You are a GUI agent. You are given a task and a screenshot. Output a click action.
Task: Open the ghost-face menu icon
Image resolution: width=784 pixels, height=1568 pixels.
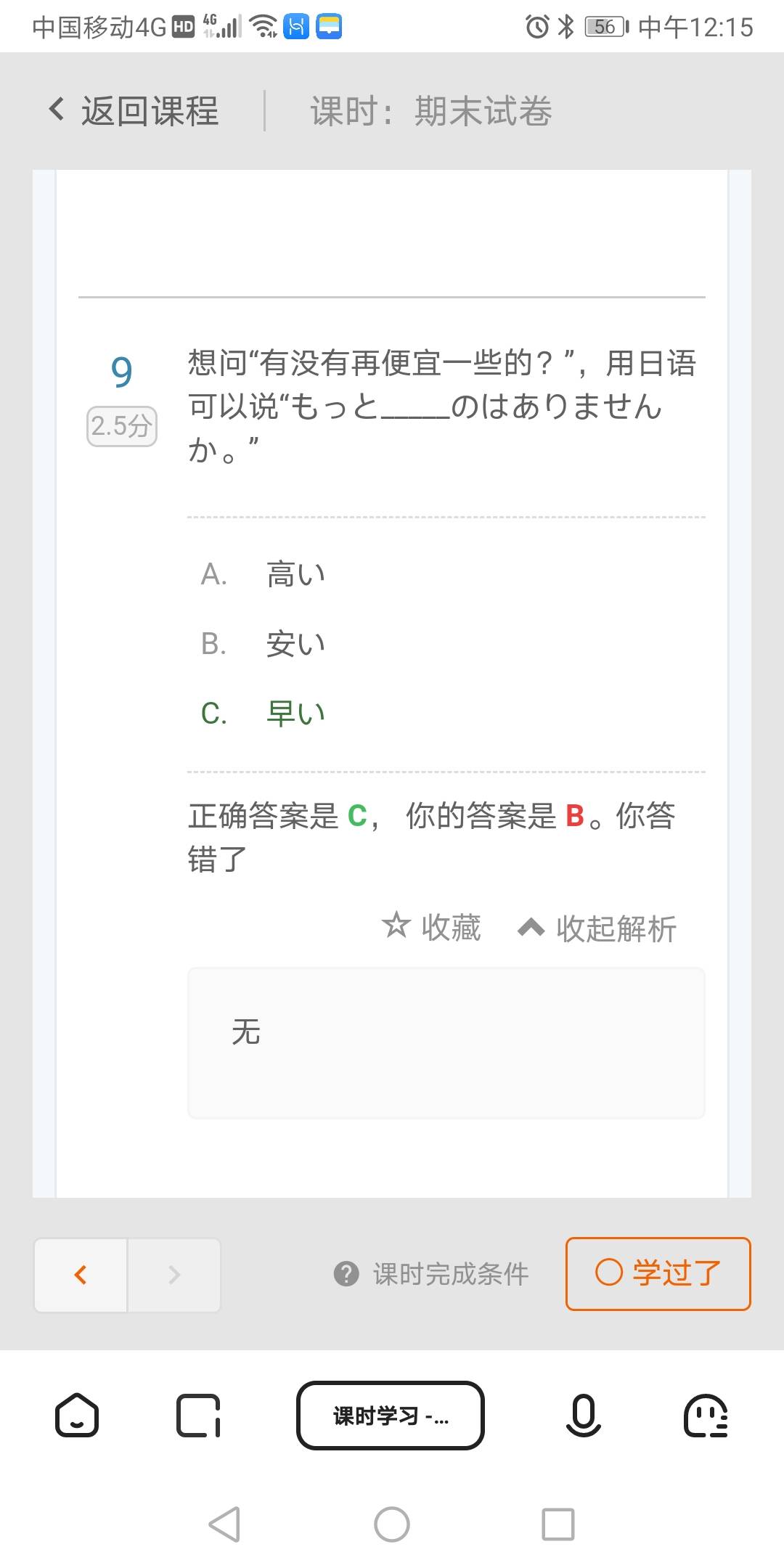click(705, 1415)
